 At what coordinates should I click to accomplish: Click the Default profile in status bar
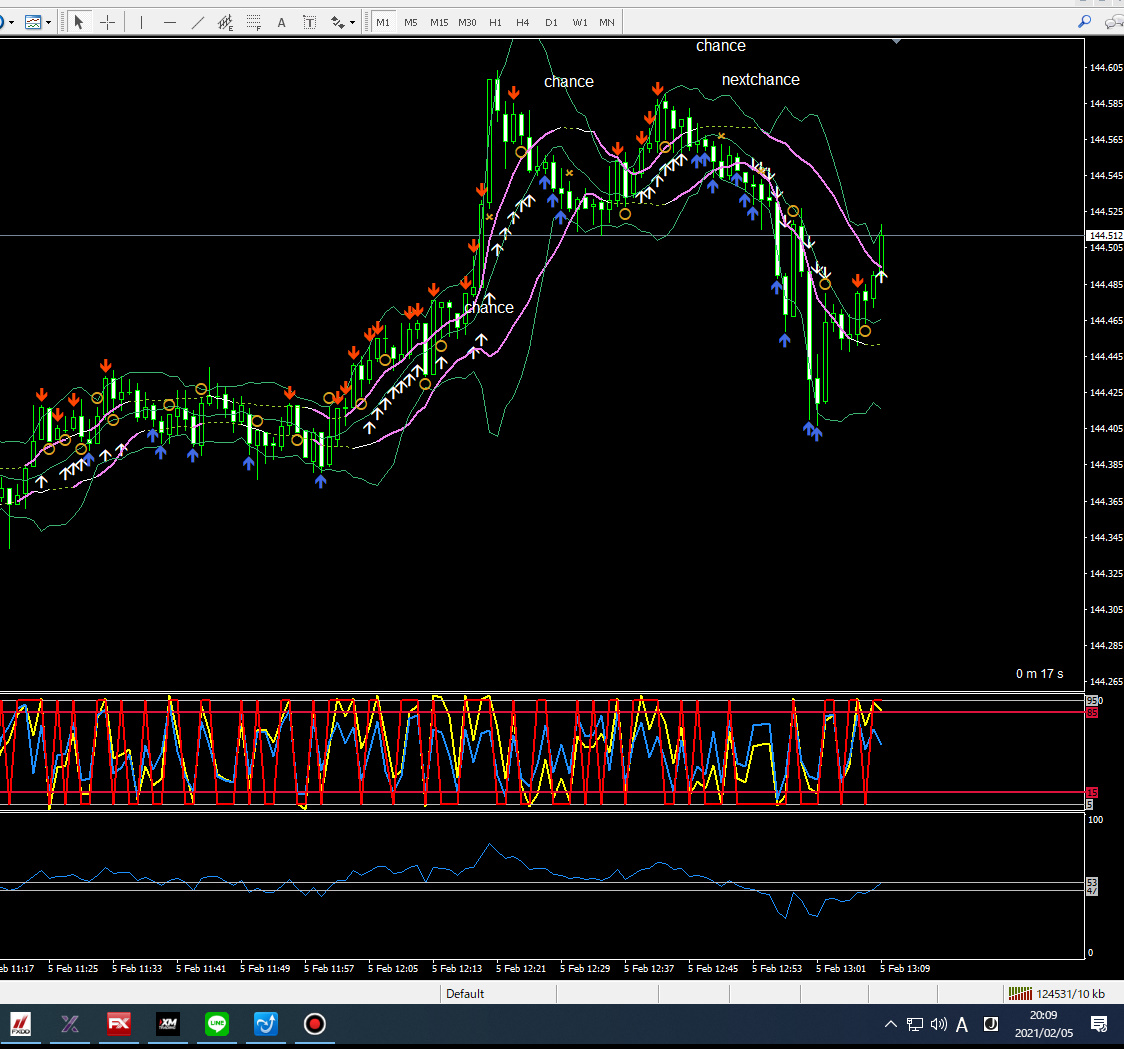[x=465, y=993]
